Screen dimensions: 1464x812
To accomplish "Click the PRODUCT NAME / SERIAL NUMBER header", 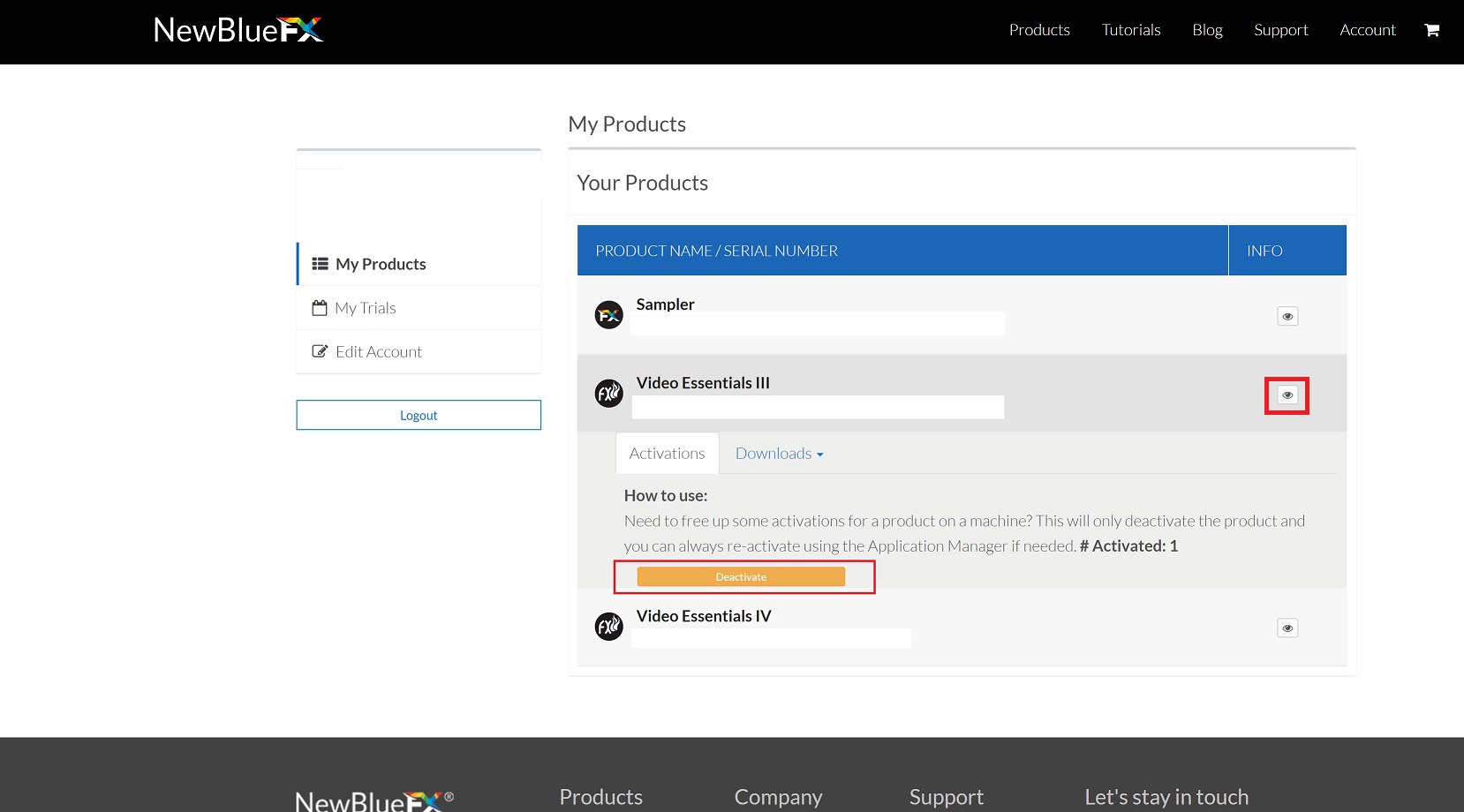I will pos(716,251).
